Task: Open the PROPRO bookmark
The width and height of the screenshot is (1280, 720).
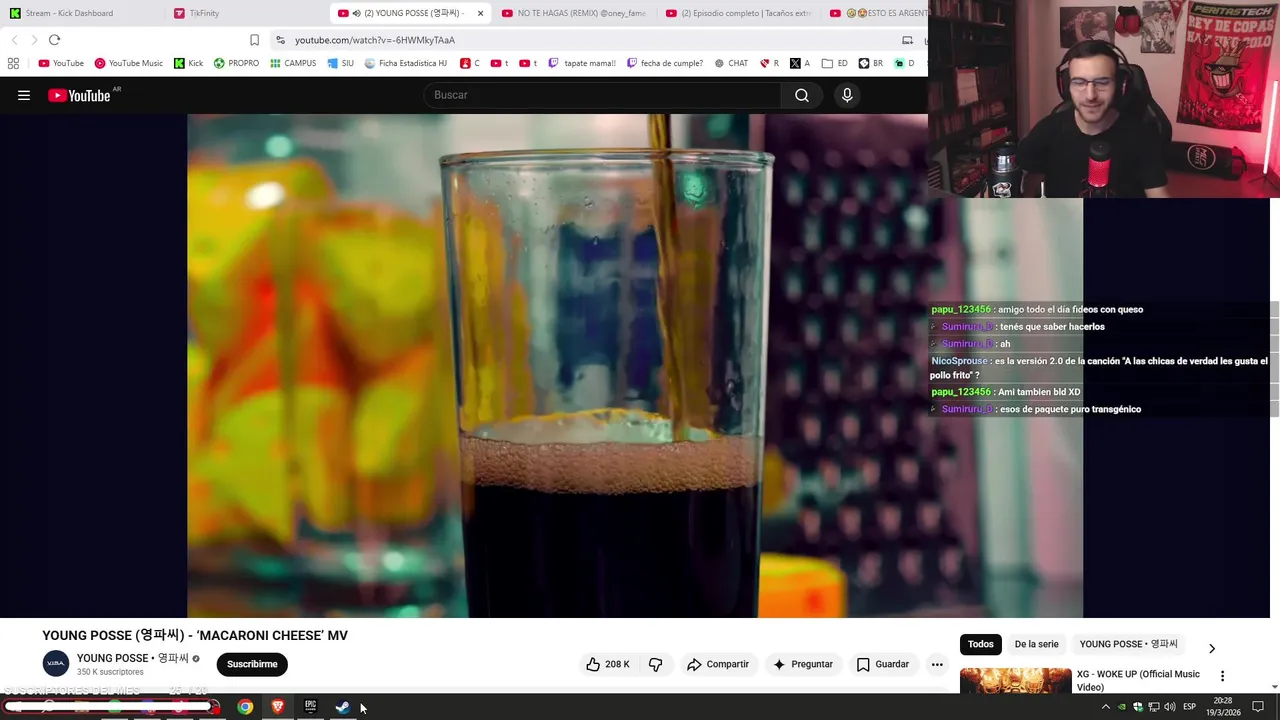Action: click(x=236, y=63)
